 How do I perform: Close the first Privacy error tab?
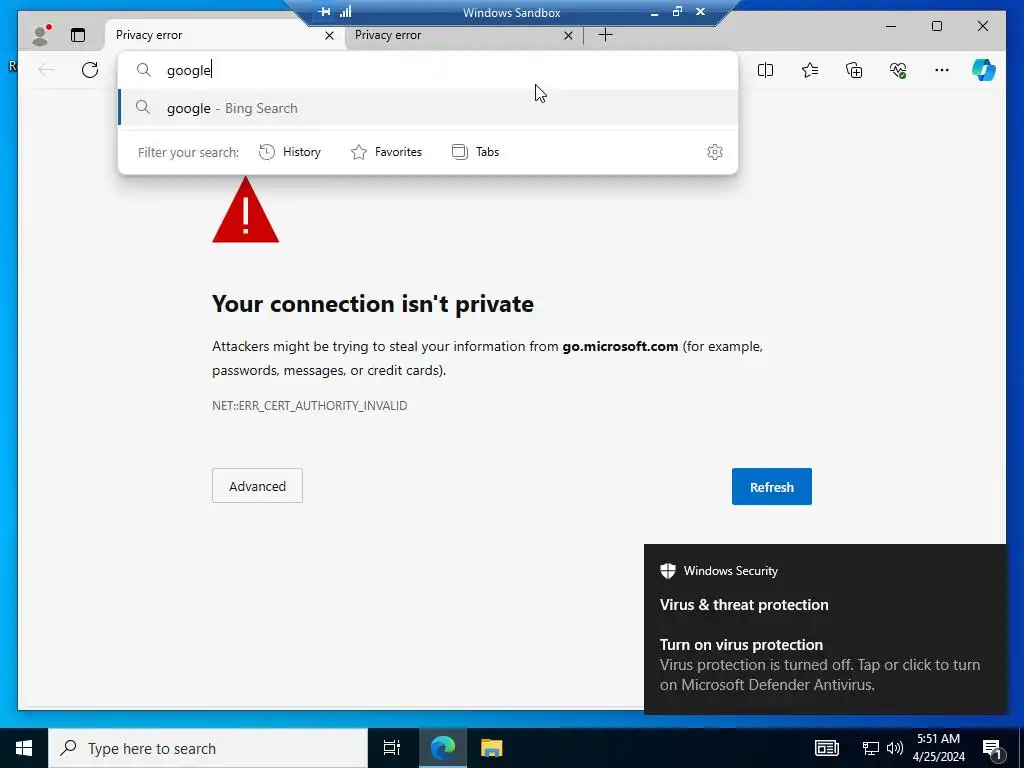click(330, 35)
